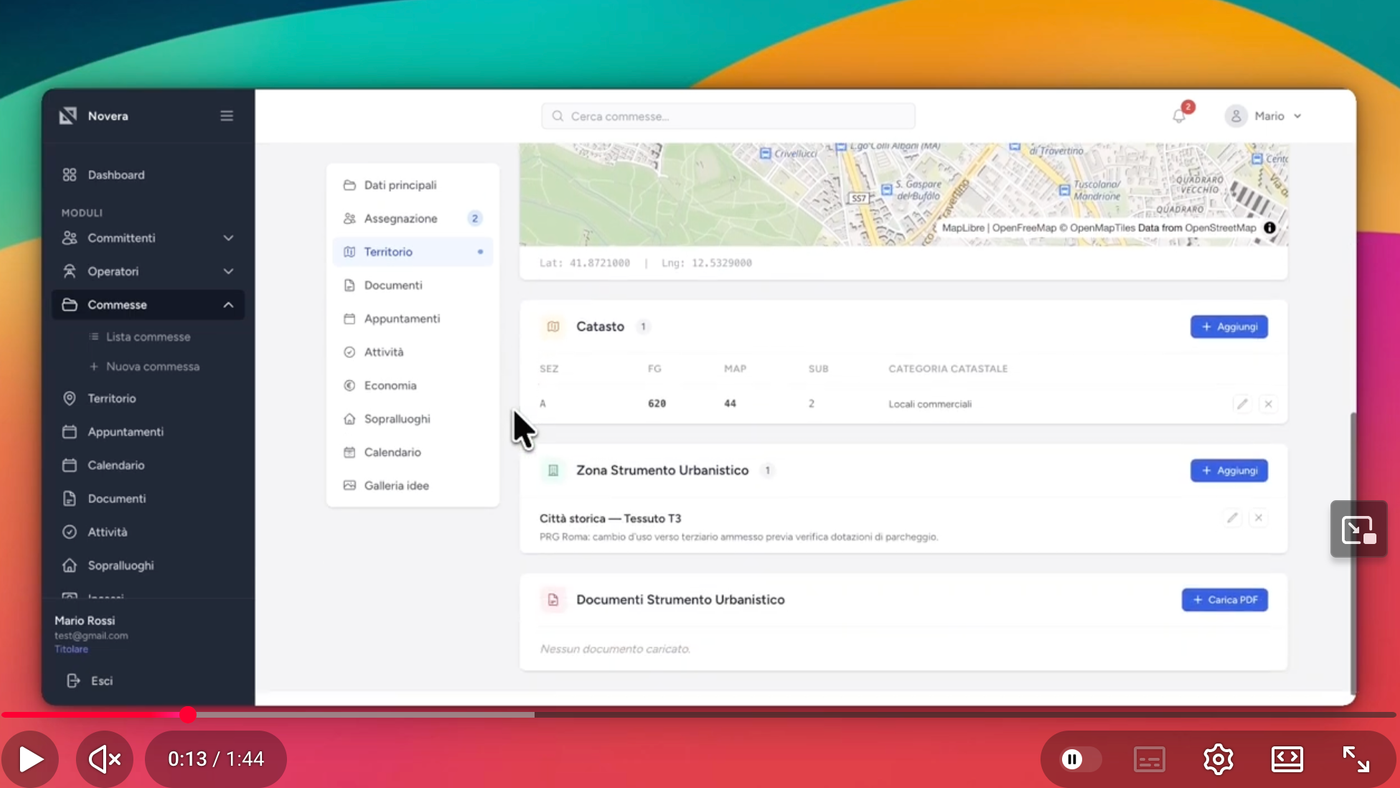Open Territorio in the left sidebar

click(x=148, y=398)
